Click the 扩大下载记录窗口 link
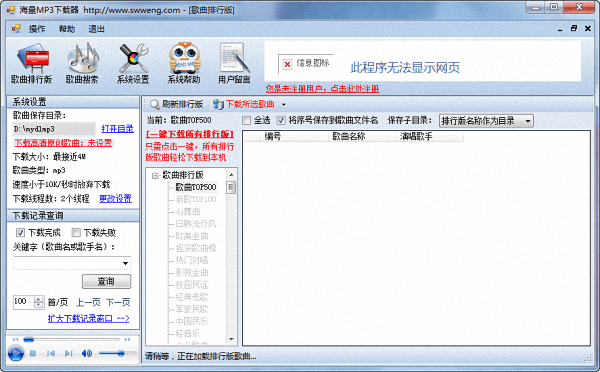This screenshot has width=600, height=372. coord(88,318)
